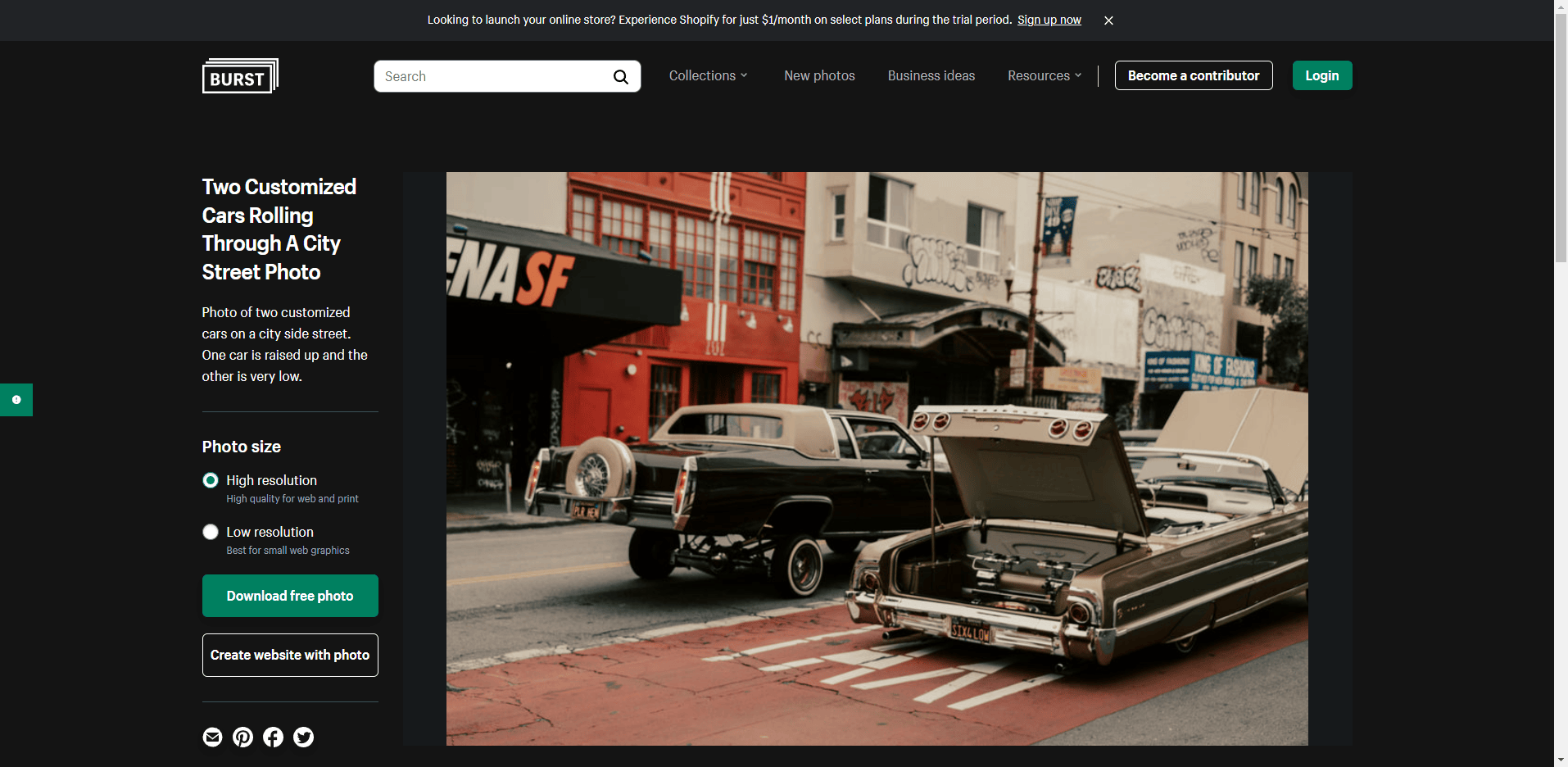
Task: Click the green Login button
Action: [1321, 75]
